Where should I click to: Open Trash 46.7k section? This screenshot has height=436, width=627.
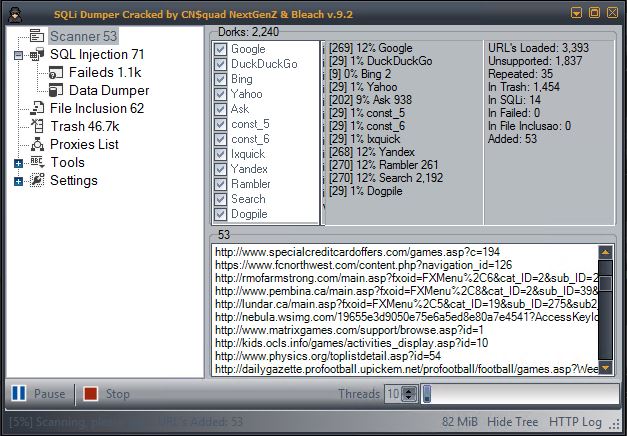click(x=85, y=126)
